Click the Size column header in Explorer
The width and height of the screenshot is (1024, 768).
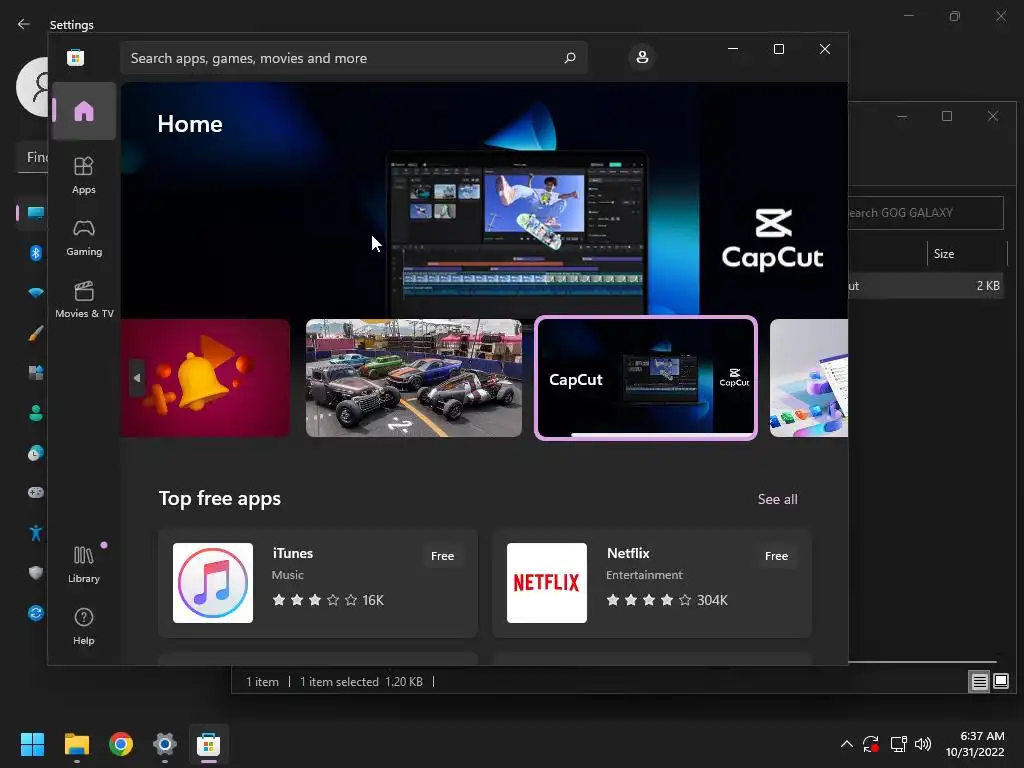coord(967,254)
